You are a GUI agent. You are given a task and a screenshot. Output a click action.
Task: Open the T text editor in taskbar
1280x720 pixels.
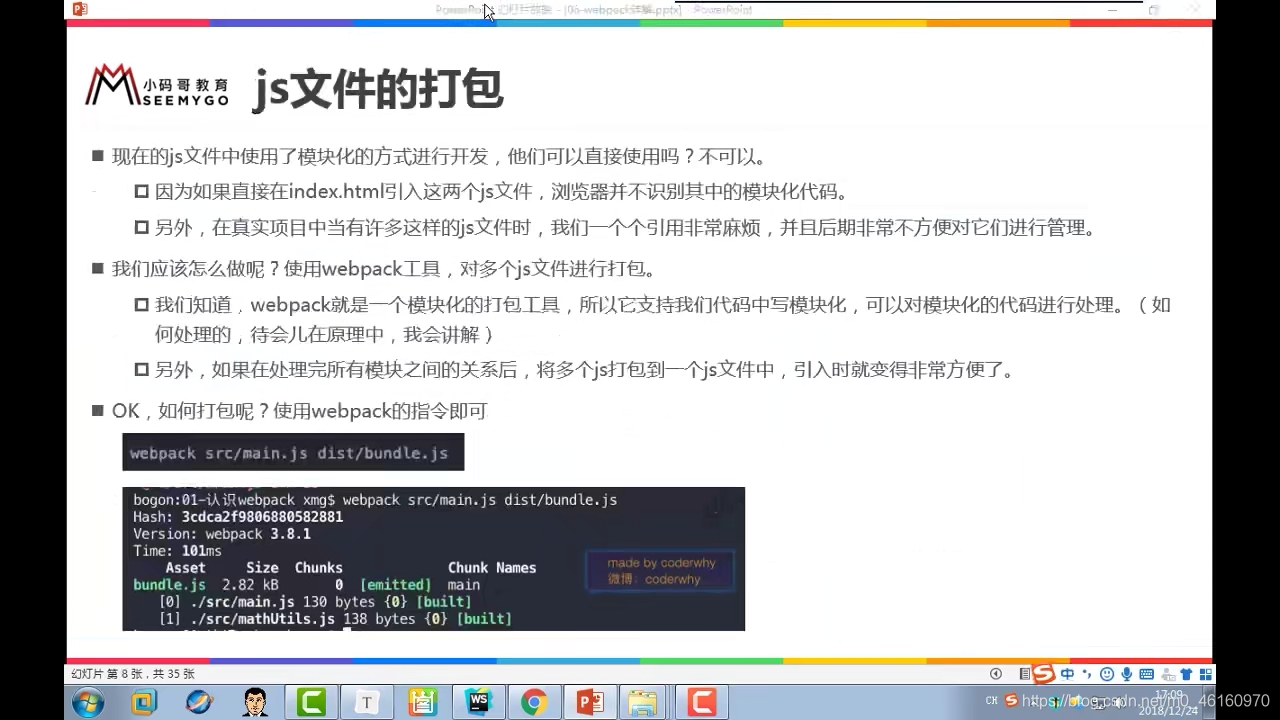tap(366, 703)
